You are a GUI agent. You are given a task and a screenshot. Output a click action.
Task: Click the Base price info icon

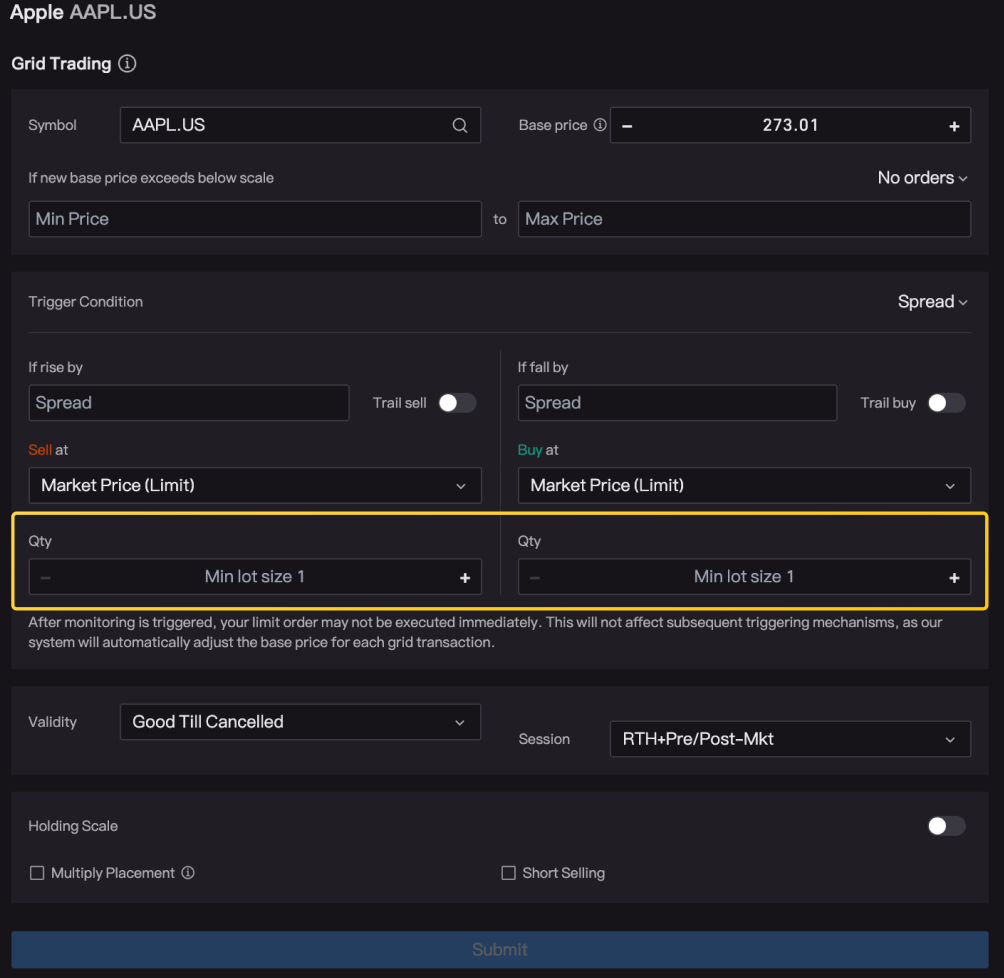point(600,126)
